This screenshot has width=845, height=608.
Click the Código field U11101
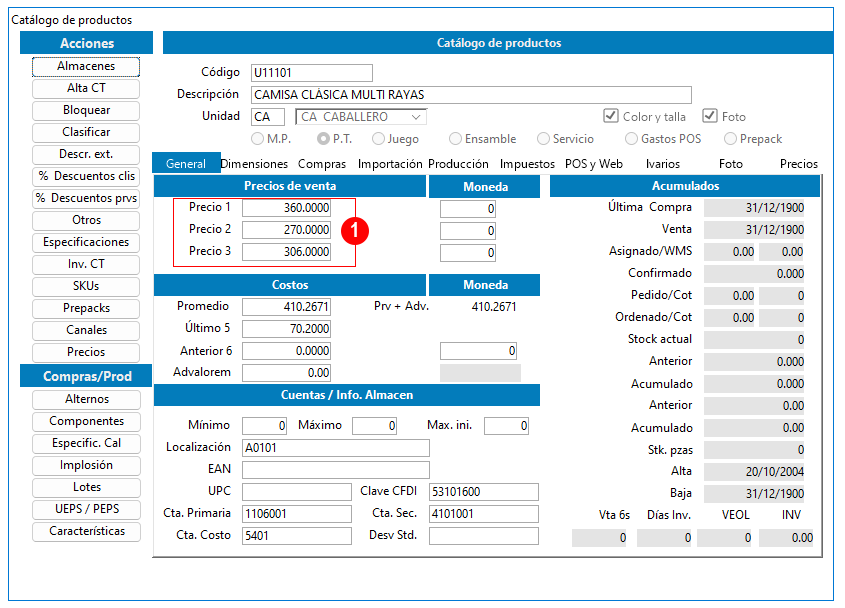click(311, 73)
